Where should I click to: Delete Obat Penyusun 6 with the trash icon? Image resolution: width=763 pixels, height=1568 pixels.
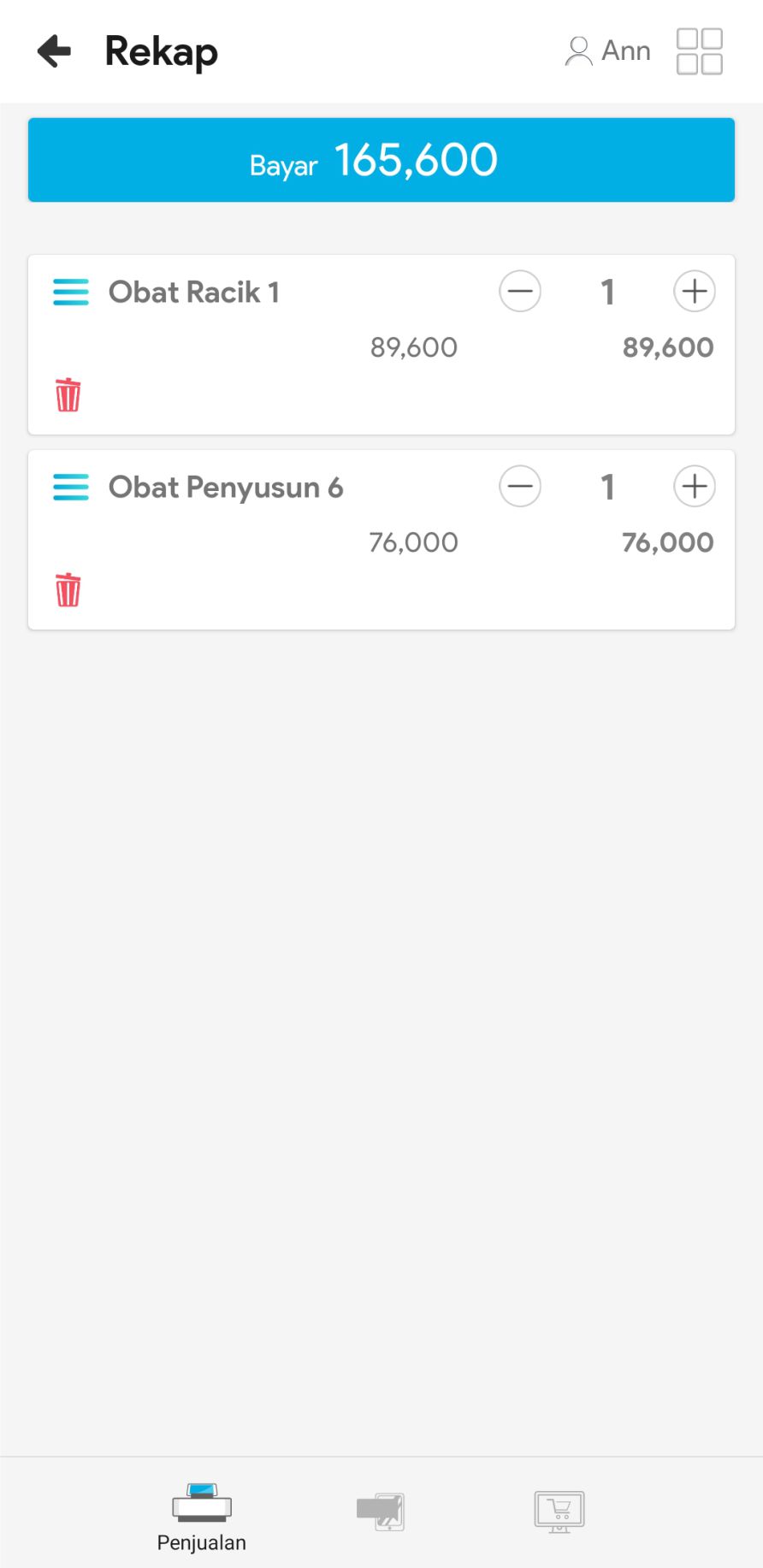pos(68,590)
